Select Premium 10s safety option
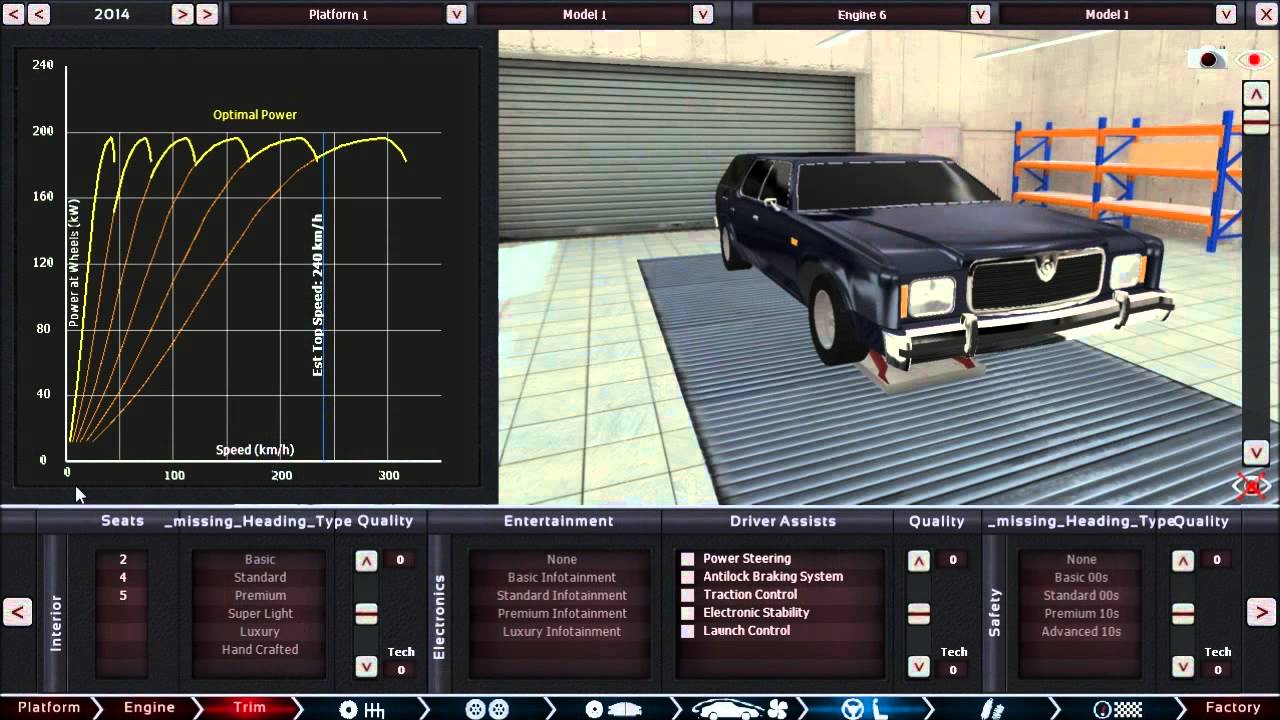This screenshot has width=1280, height=720. pos(1081,614)
